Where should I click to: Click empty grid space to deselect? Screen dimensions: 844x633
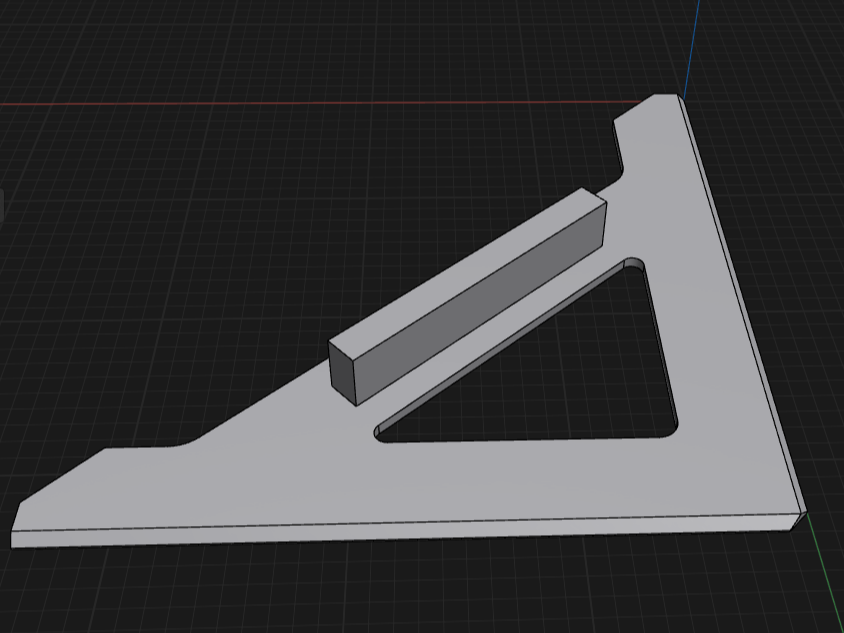(200, 250)
